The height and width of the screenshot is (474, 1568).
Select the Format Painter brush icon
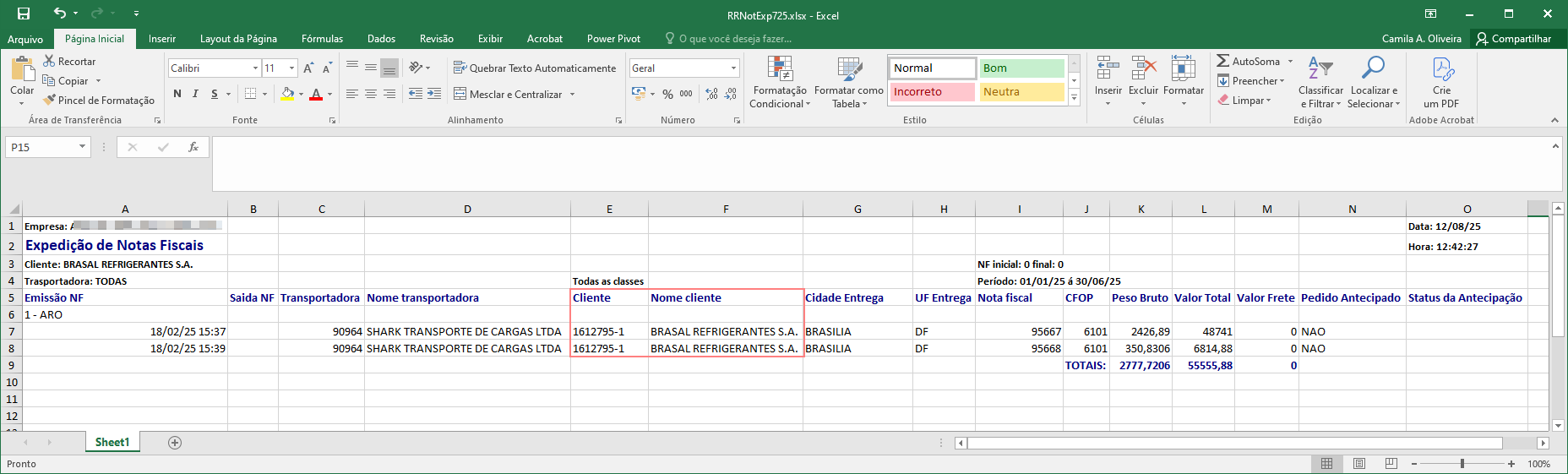click(50, 100)
